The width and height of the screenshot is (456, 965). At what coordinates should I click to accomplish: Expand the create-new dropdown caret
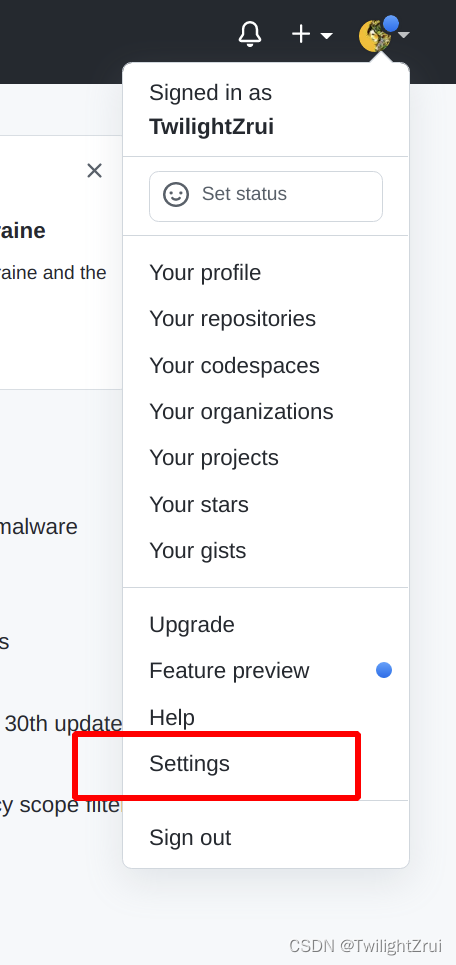pos(327,36)
